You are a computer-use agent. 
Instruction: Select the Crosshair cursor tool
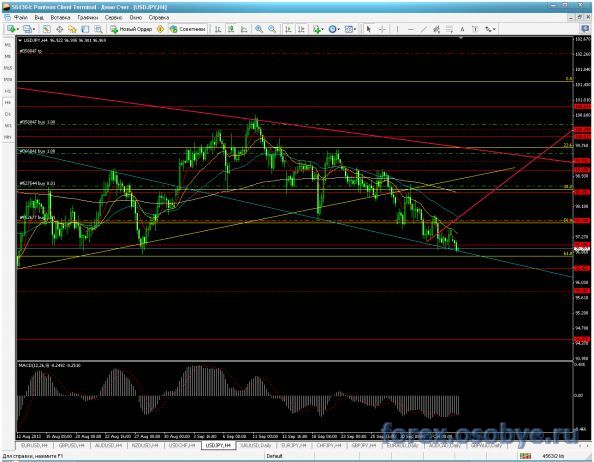(382, 29)
